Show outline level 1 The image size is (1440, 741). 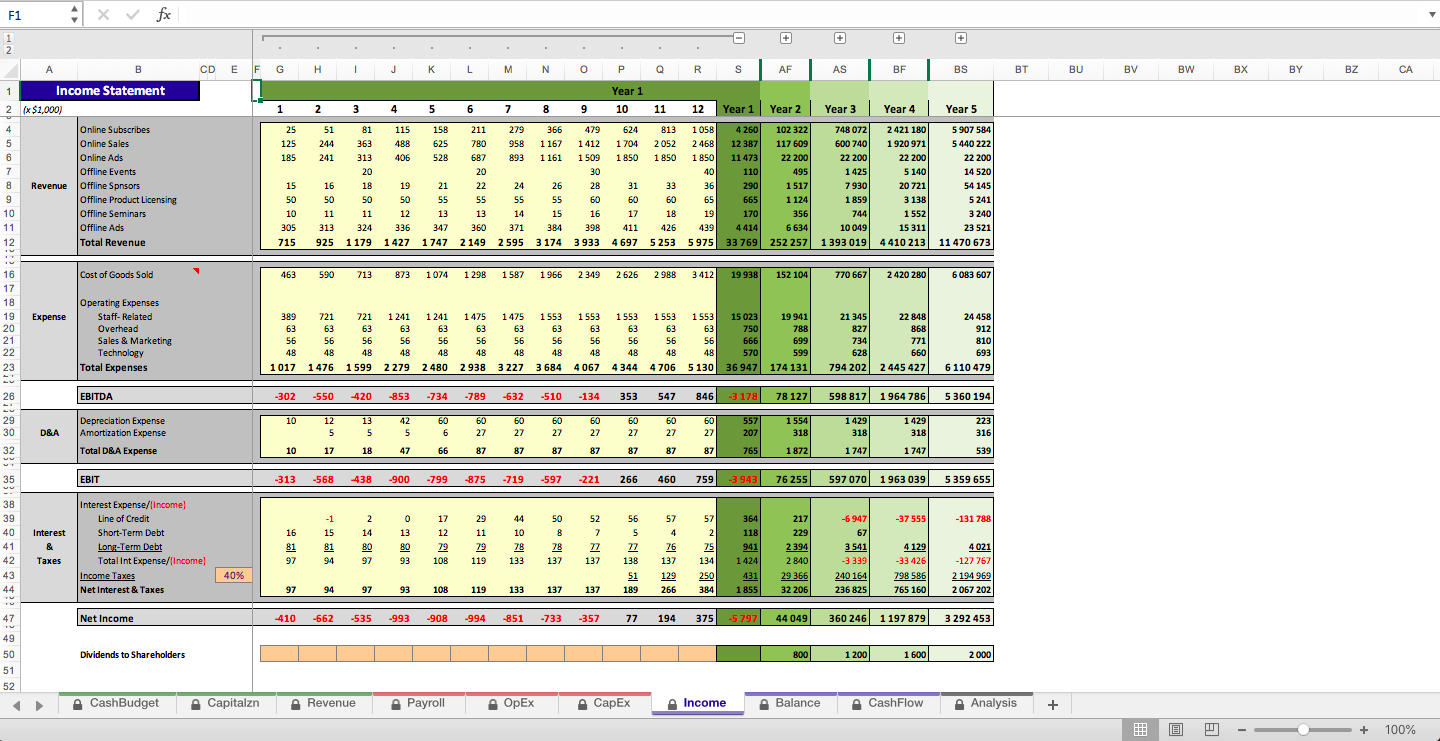9,38
